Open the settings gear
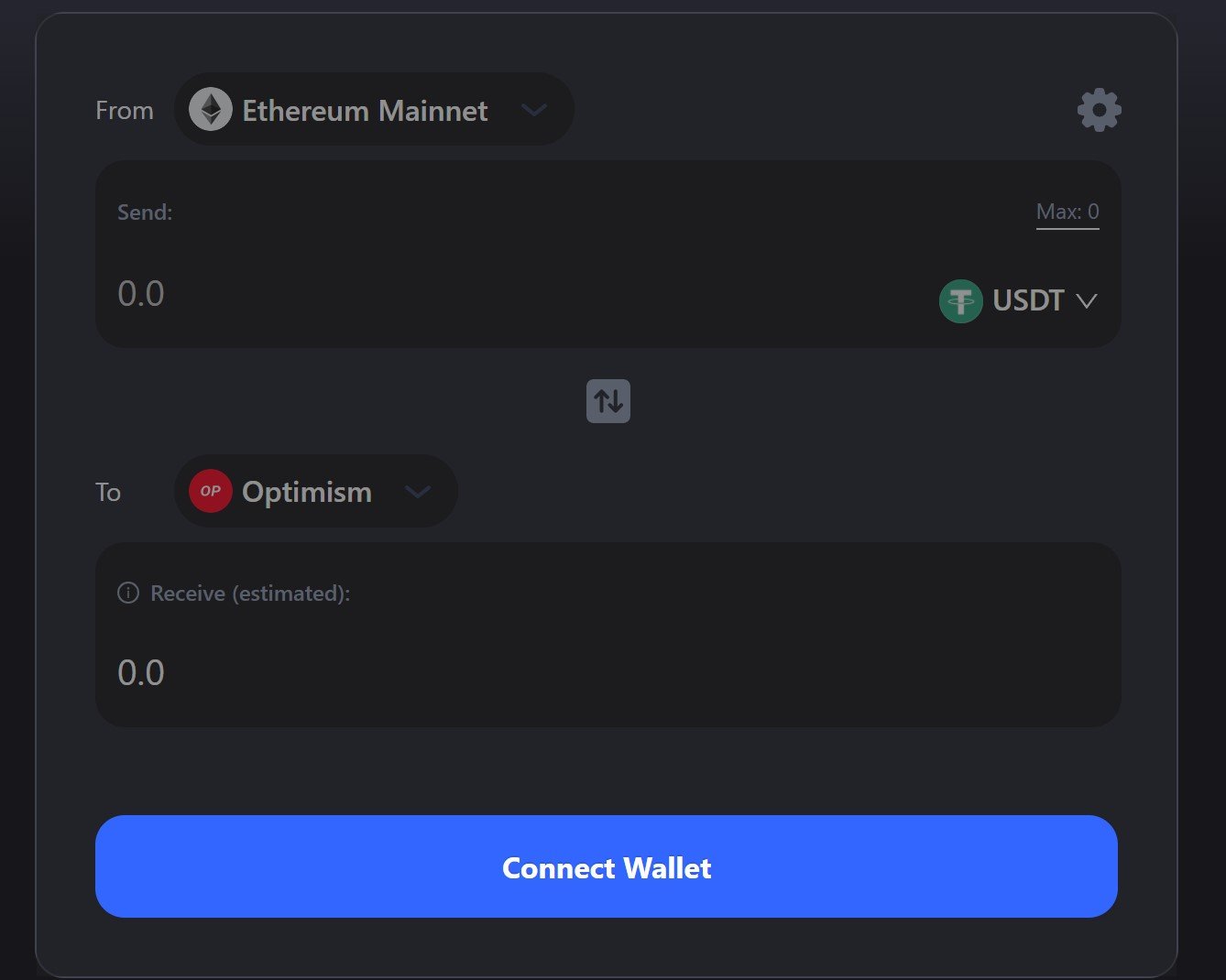The height and width of the screenshot is (980, 1226). tap(1099, 111)
